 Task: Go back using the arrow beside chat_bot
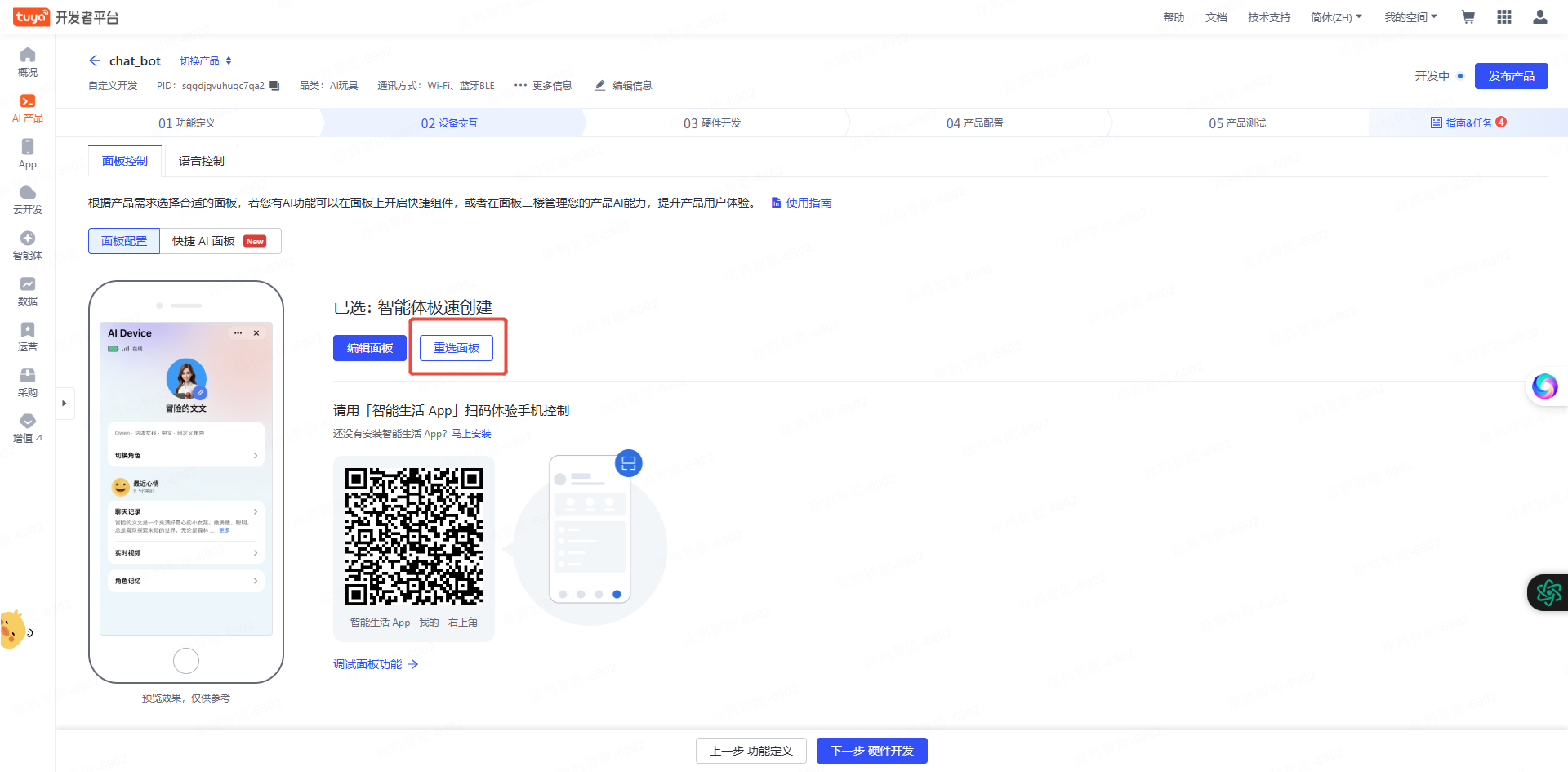95,60
